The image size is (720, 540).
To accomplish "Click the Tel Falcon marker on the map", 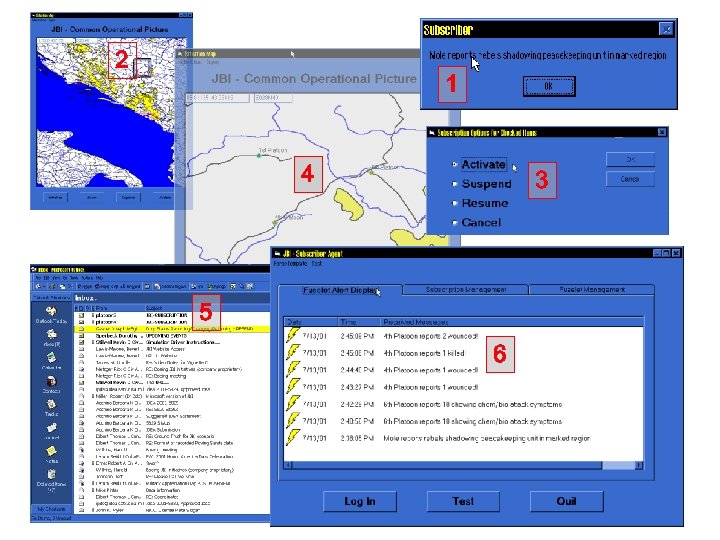I will tap(259, 156).
